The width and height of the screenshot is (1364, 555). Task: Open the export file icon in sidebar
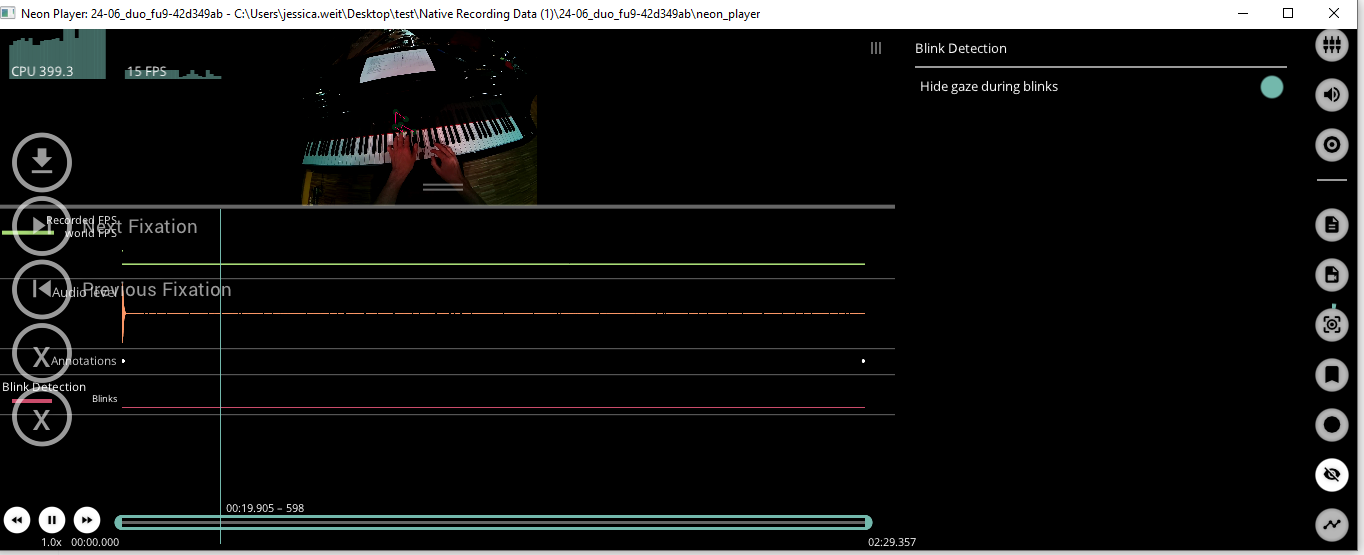coord(1331,274)
